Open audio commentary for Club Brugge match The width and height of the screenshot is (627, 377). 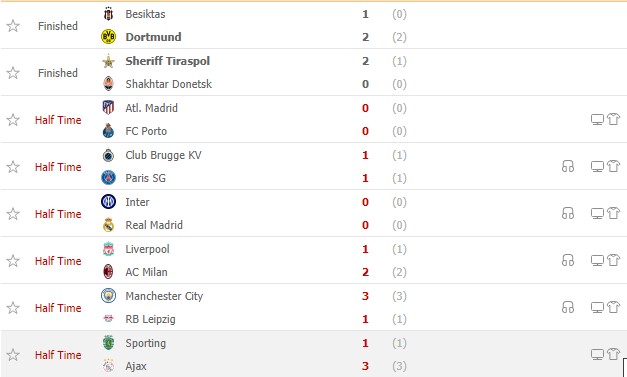click(x=568, y=166)
